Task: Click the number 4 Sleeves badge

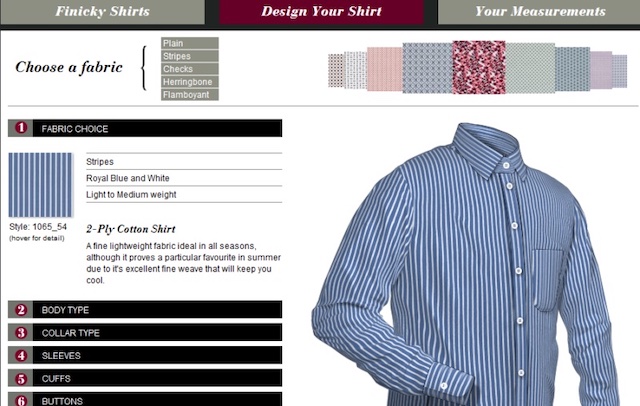Action: pyautogui.click(x=21, y=355)
